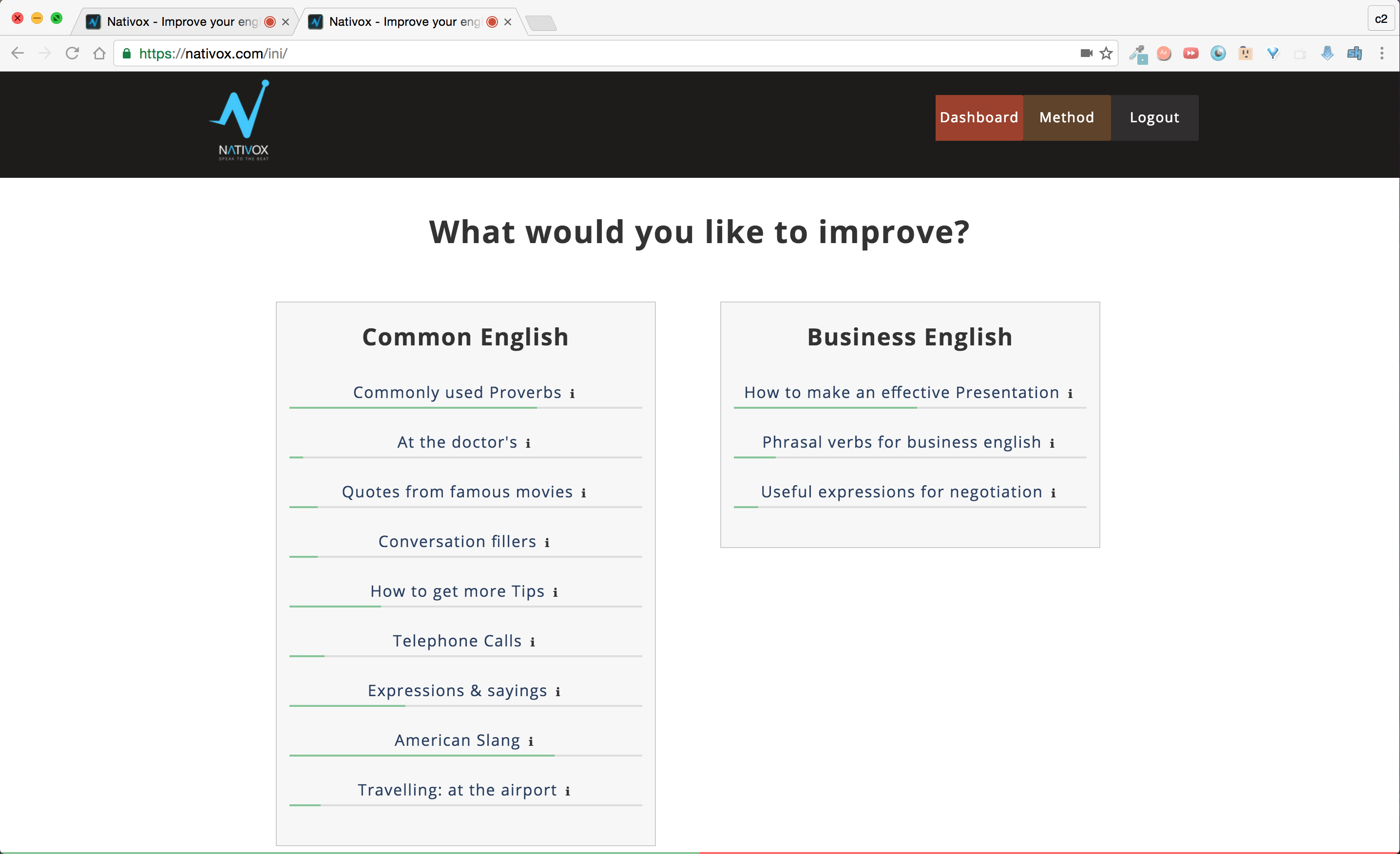Click info icon next to Useful expressions for negotiation
Image resolution: width=1400 pixels, height=854 pixels.
click(x=1053, y=493)
